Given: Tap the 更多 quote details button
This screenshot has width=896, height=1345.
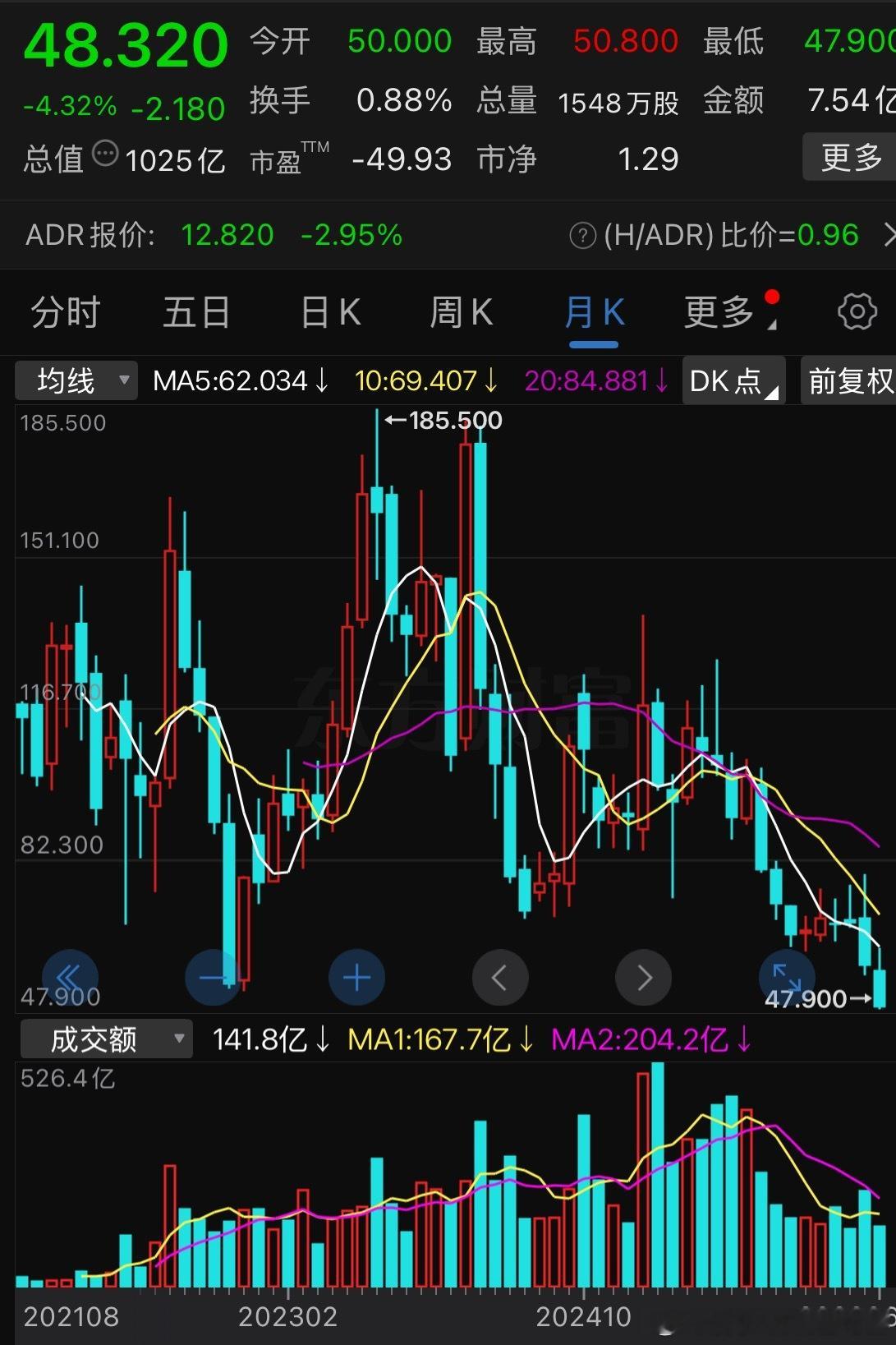Looking at the screenshot, I should [x=849, y=157].
